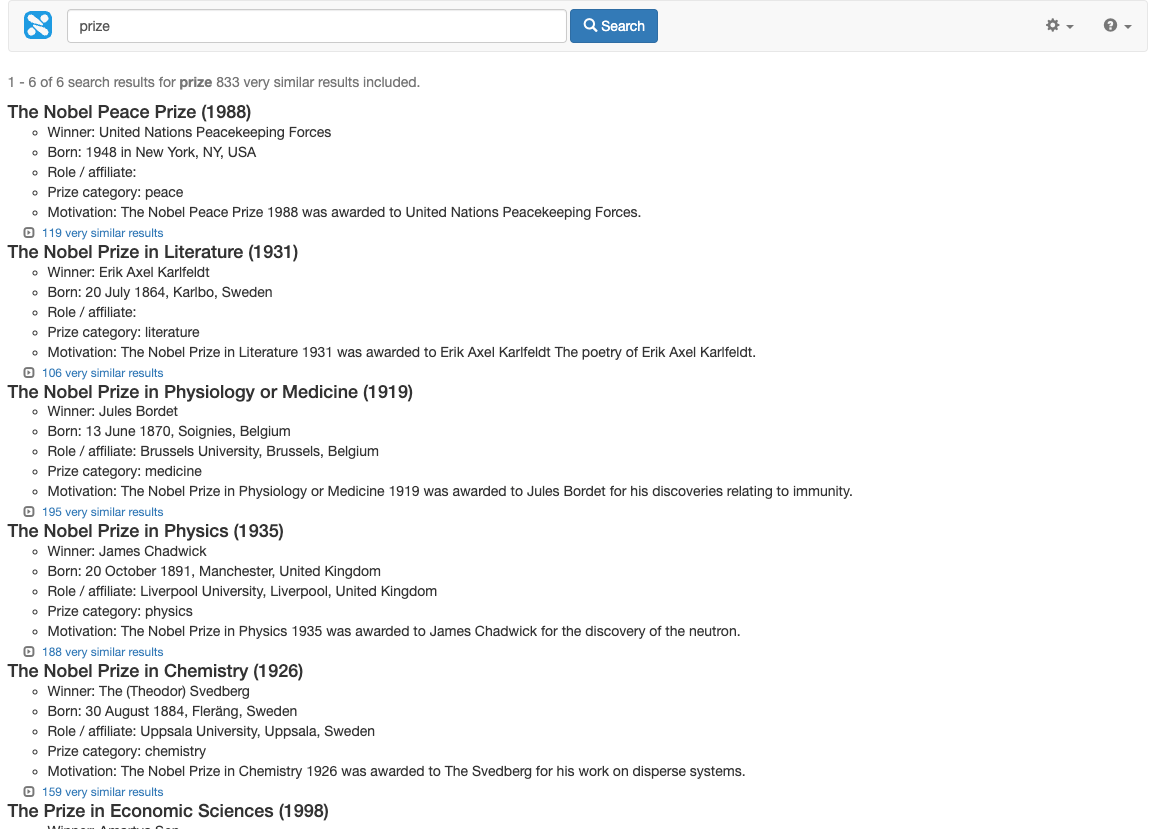Screen dimensions: 1155x829
Task: Click the blue app logo icon
Action: (x=37, y=25)
